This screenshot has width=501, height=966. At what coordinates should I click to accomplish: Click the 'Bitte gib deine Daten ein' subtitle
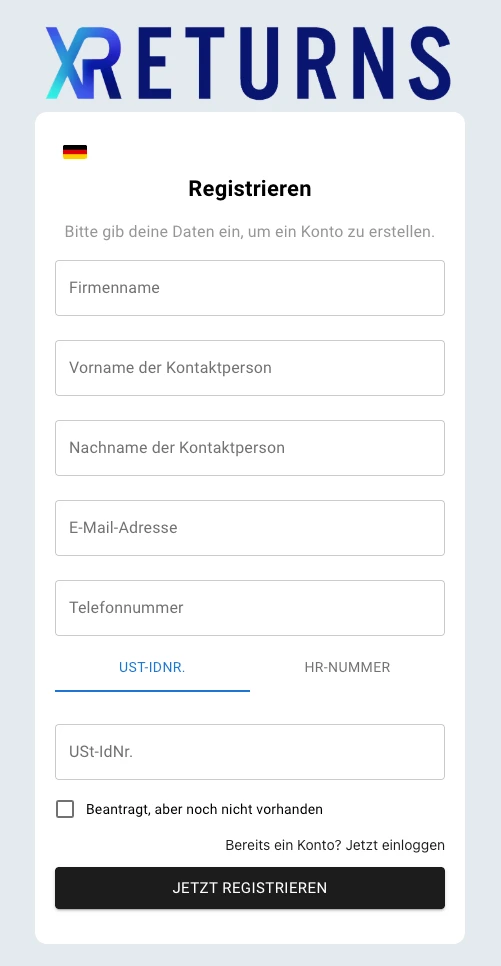pos(250,232)
